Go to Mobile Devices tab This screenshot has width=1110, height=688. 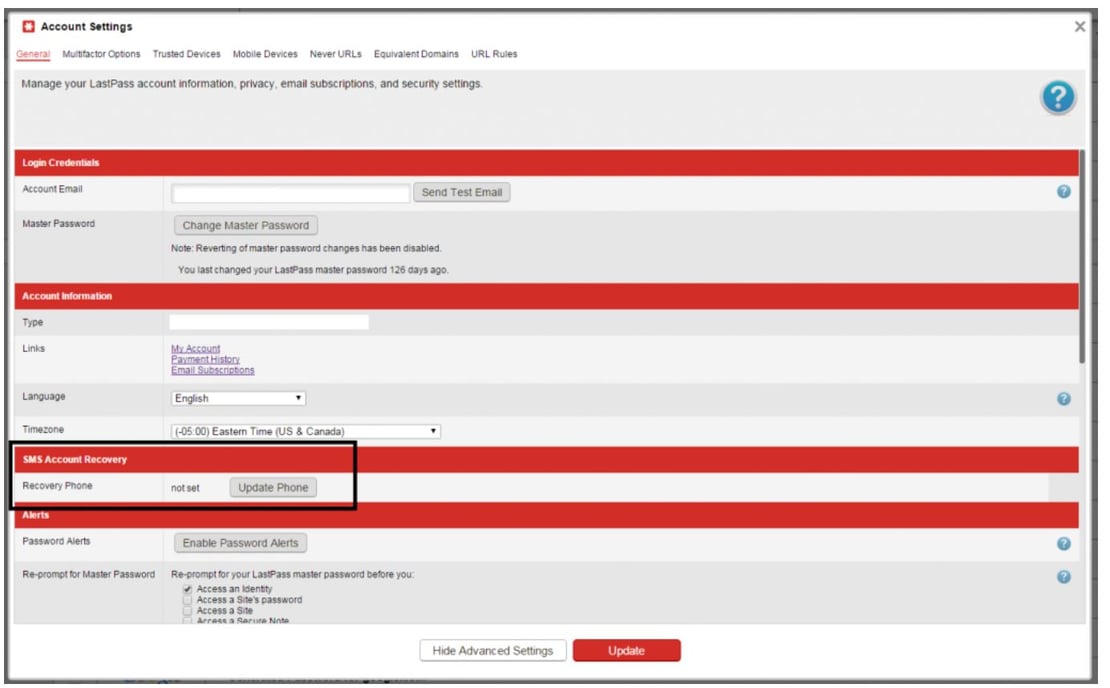pos(265,54)
